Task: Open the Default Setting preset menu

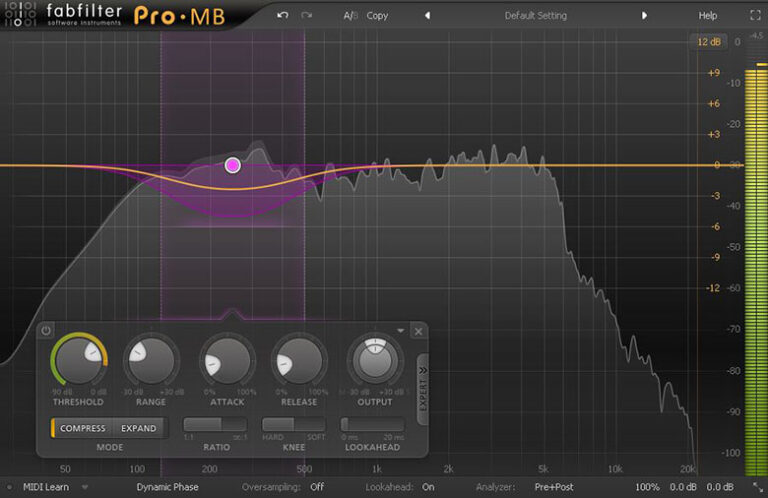Action: pos(535,16)
